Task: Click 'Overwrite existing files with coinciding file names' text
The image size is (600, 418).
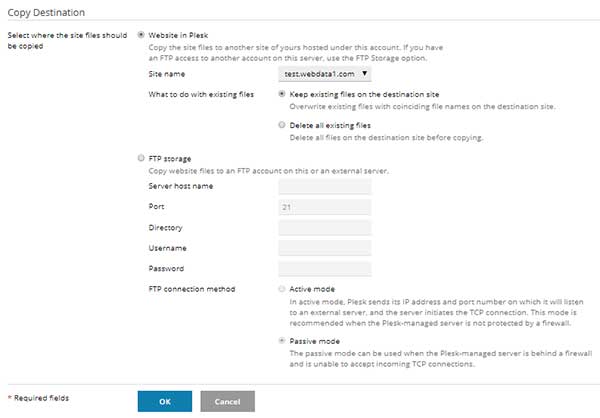Action: point(422,106)
